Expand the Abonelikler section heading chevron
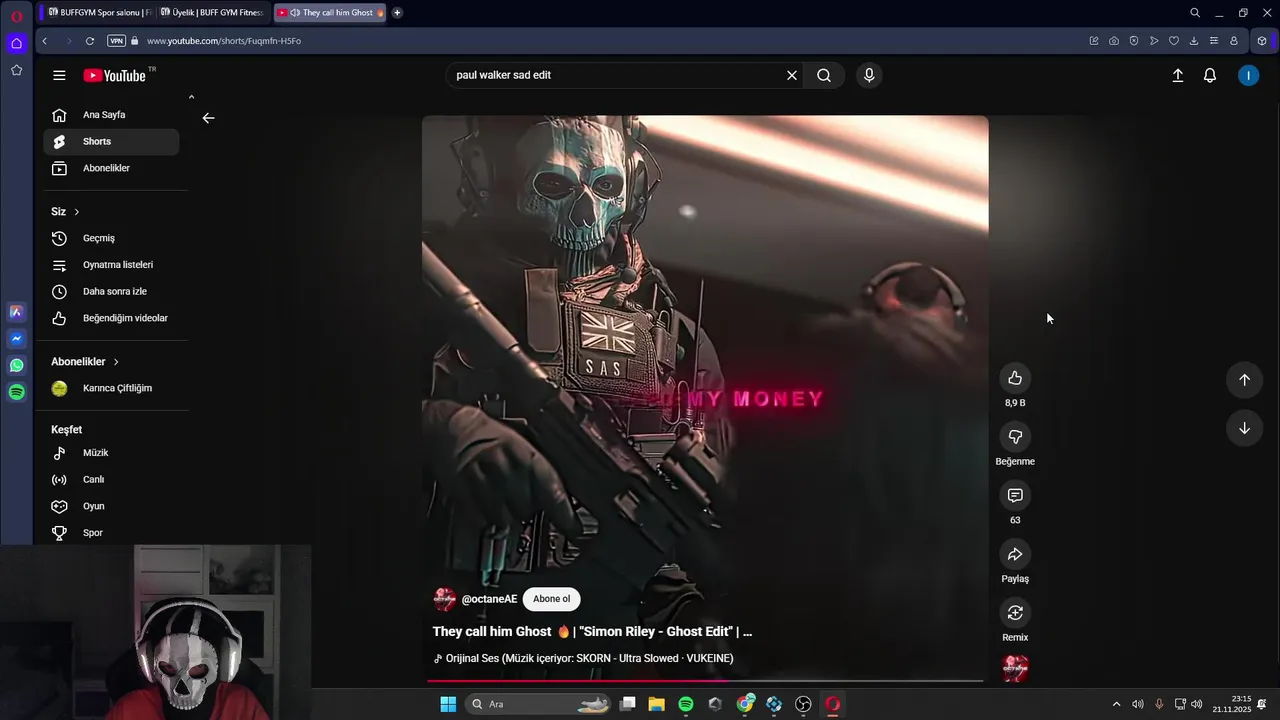The width and height of the screenshot is (1280, 720). pos(116,362)
